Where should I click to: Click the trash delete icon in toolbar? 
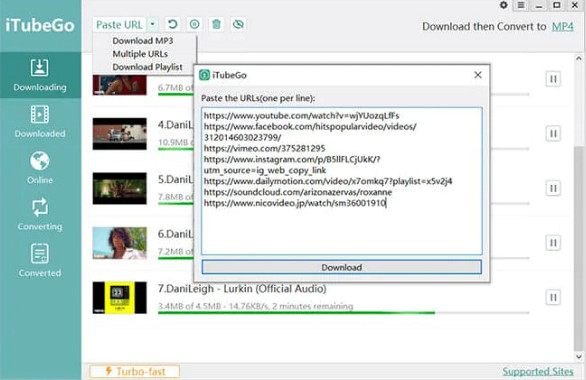pyautogui.click(x=216, y=25)
